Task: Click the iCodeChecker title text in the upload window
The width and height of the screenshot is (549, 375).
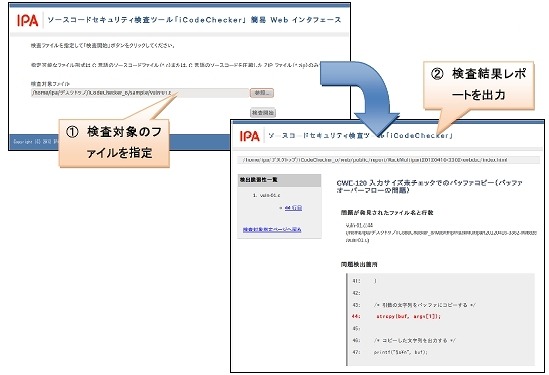Action: [x=194, y=20]
